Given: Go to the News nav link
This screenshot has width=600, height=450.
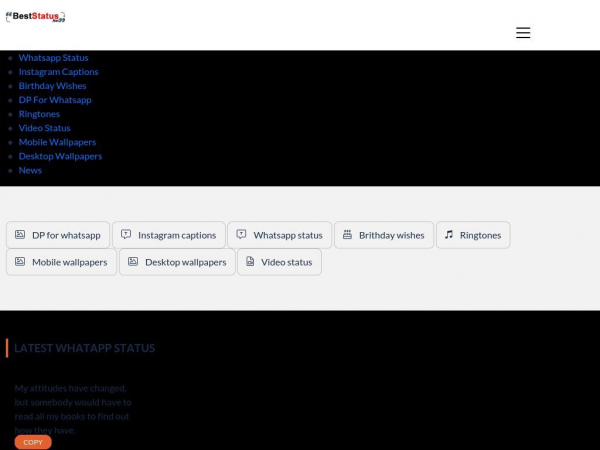Looking at the screenshot, I should tap(30, 170).
